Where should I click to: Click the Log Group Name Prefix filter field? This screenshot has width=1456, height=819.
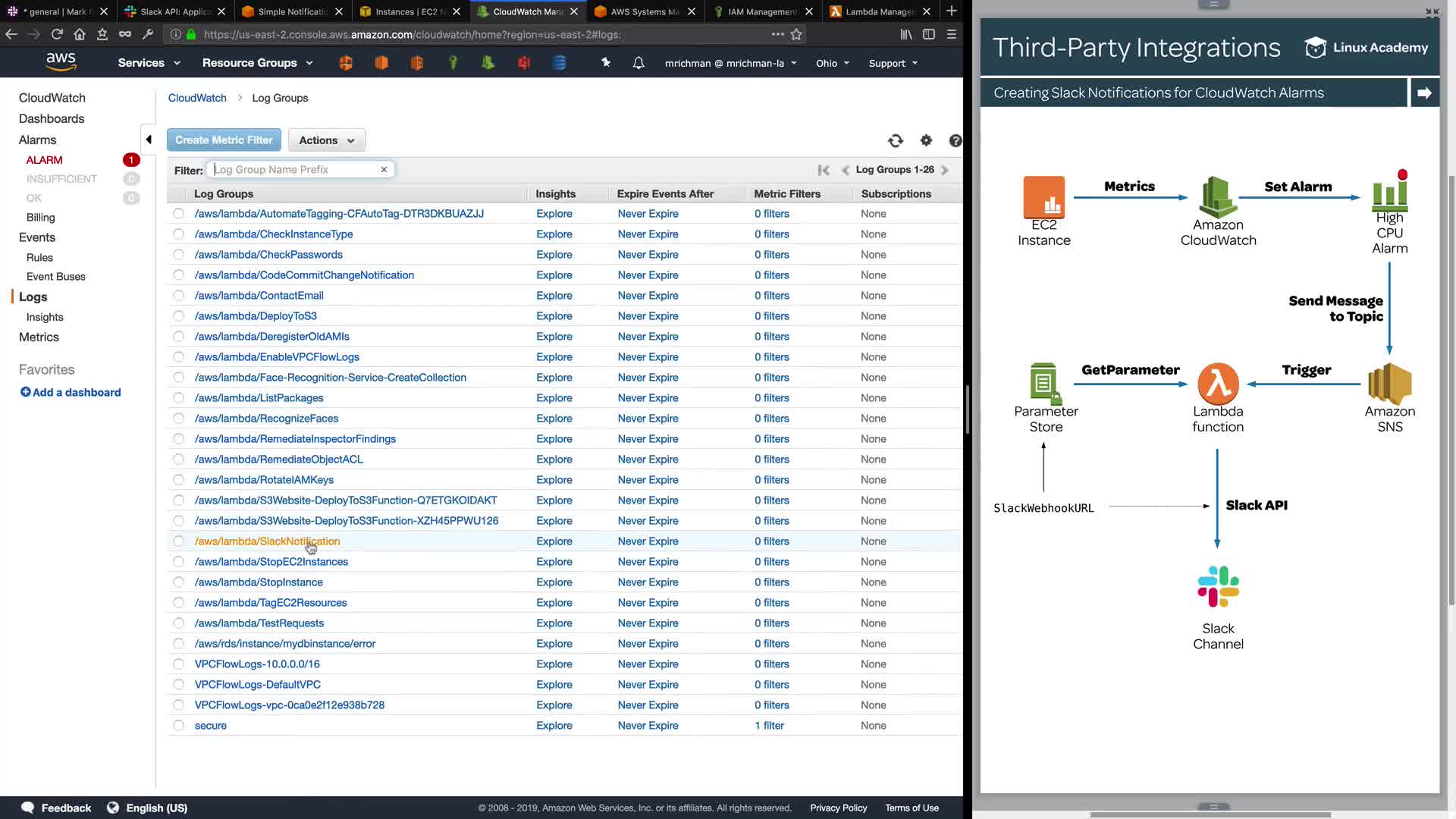(x=296, y=170)
